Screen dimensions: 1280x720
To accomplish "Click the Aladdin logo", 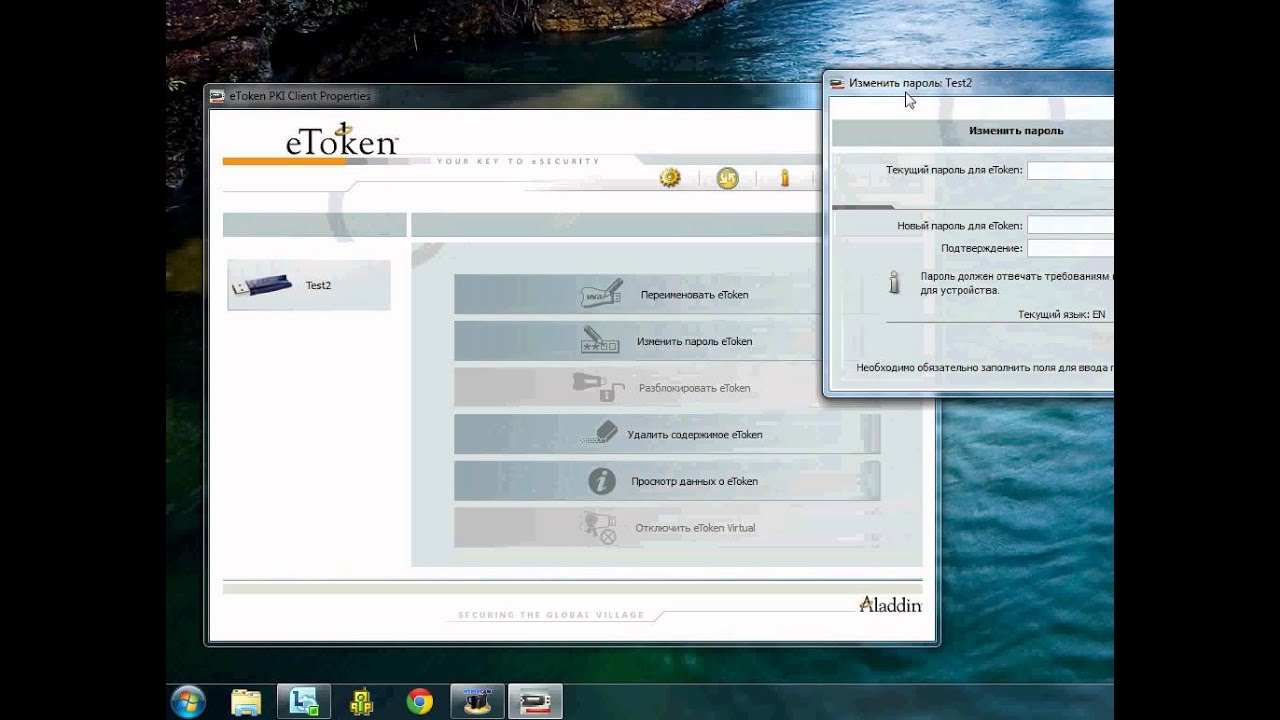I will click(890, 604).
